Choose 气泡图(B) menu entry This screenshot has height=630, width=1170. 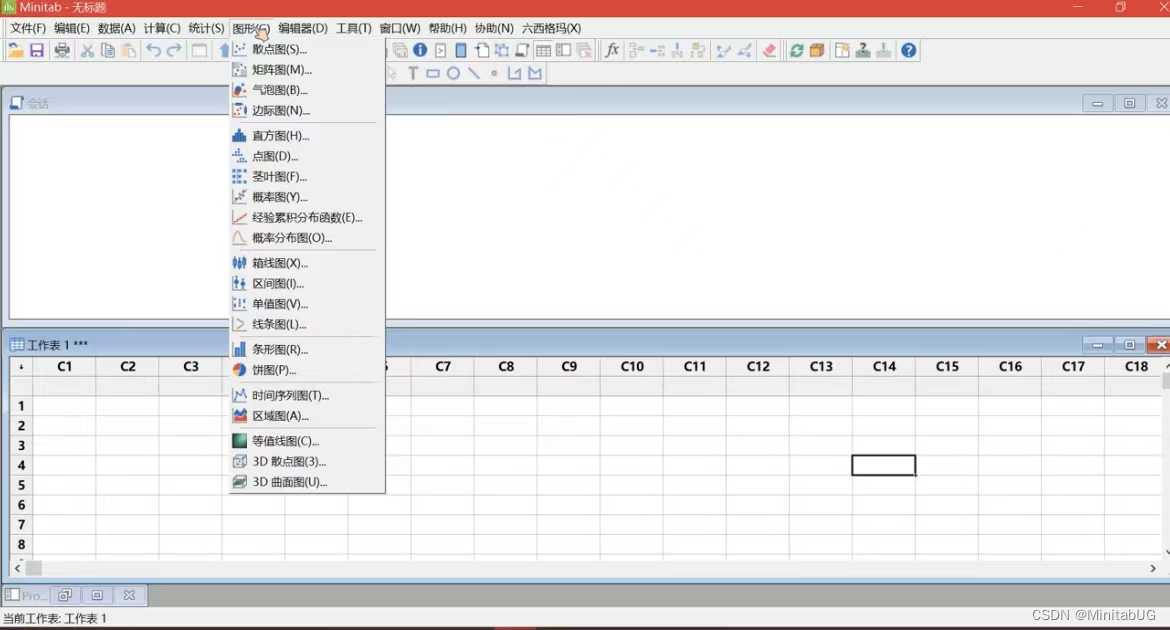pyautogui.click(x=307, y=90)
